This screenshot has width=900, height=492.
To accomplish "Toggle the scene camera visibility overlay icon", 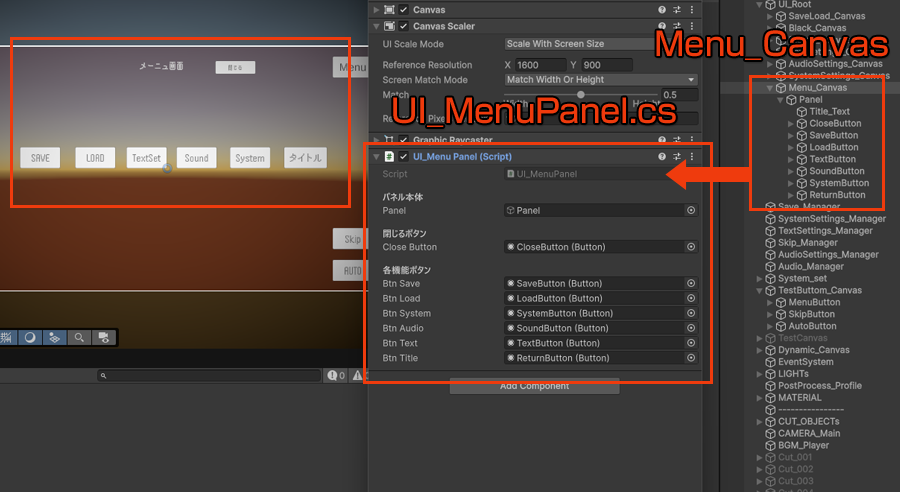I will coord(103,338).
